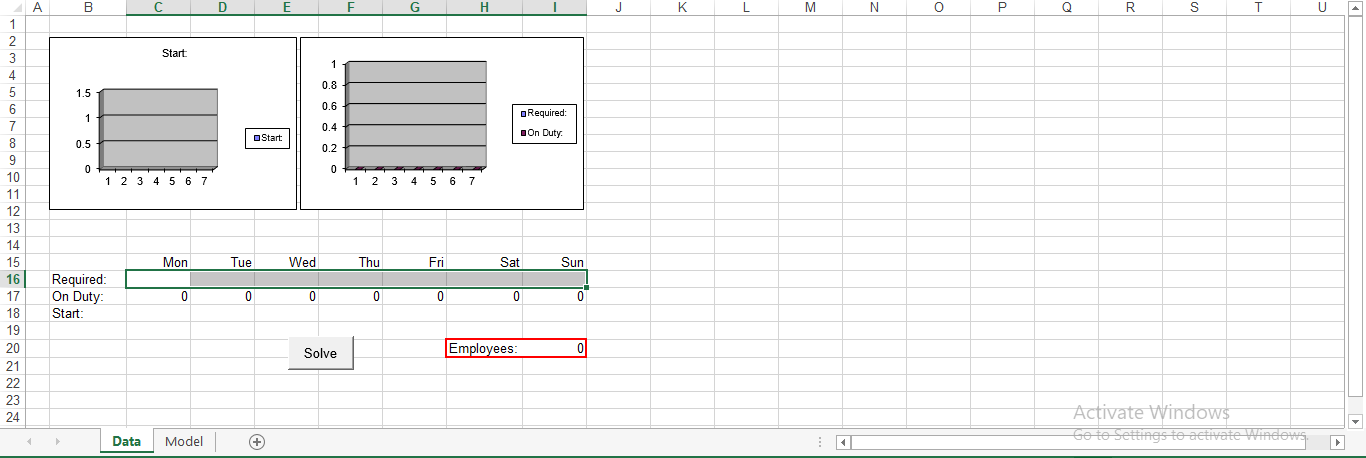
Task: Click the sheet tab bar splitter handle
Action: pos(820,441)
